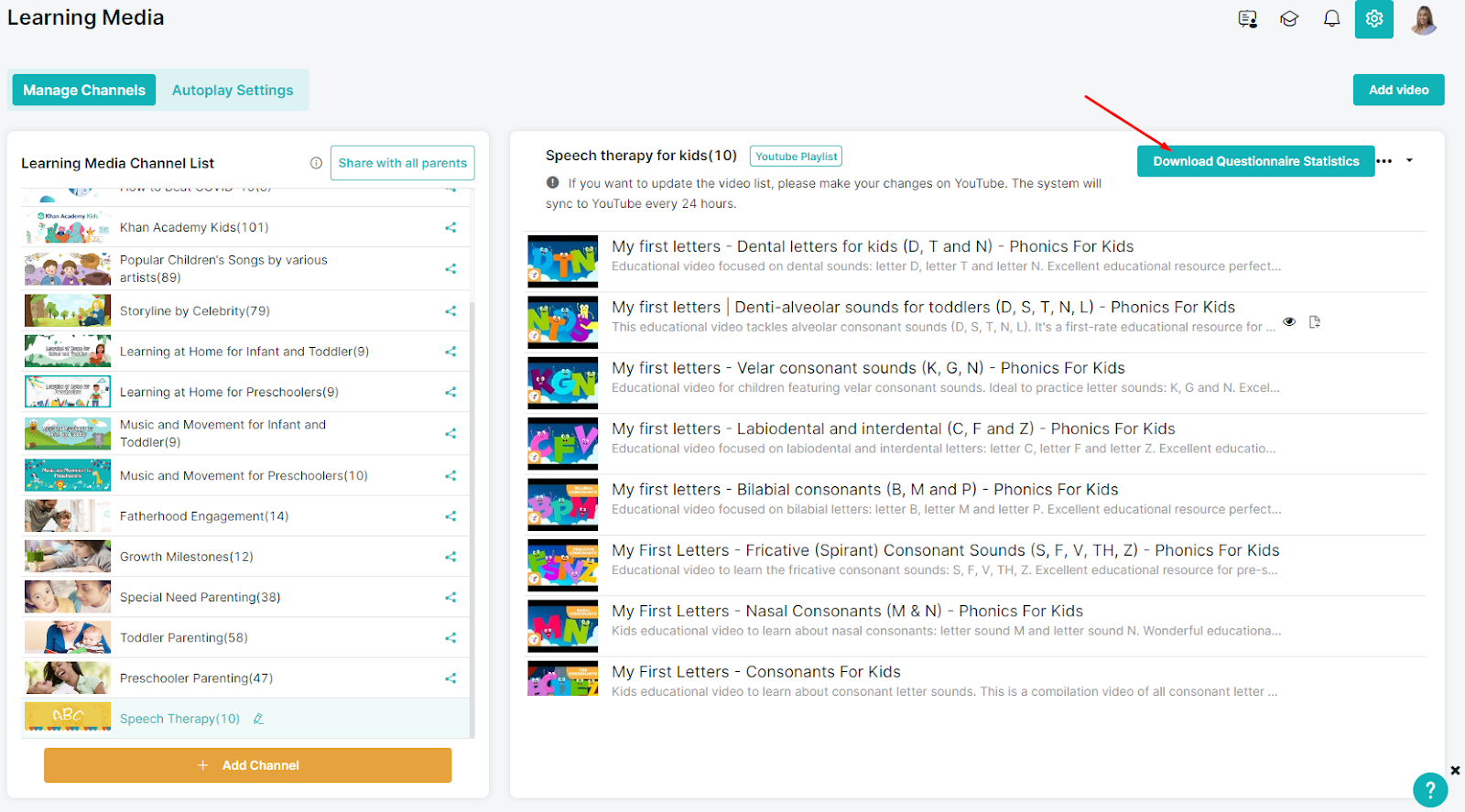
Task: Share the Khan Academy Kids channel
Action: (450, 227)
